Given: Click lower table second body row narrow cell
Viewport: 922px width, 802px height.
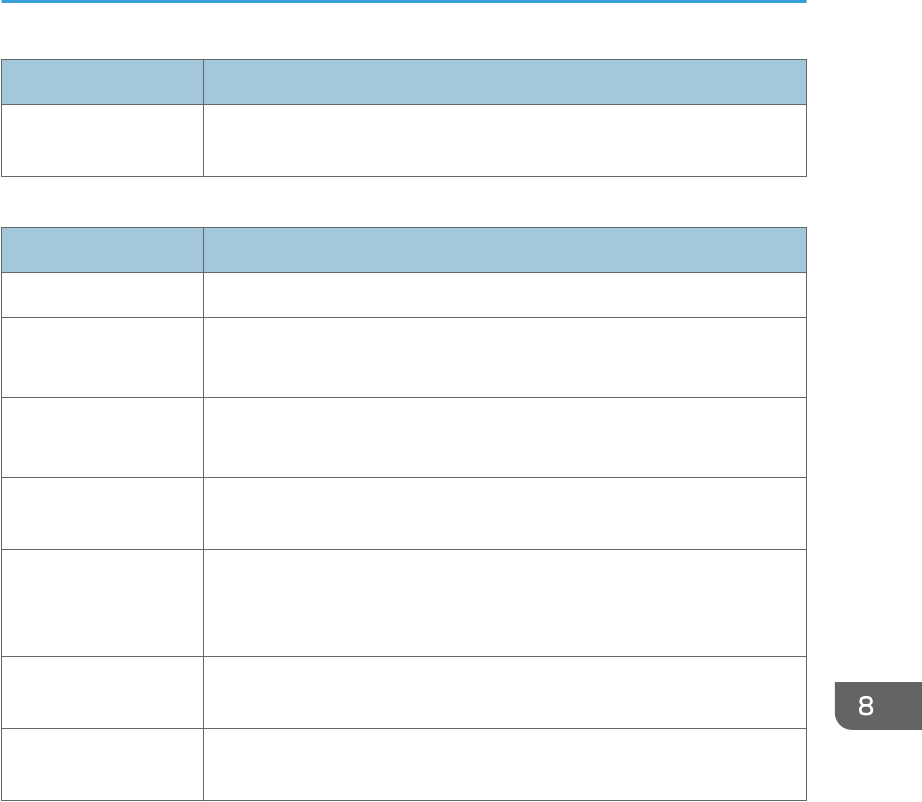Looking at the screenshot, I should (102, 357).
